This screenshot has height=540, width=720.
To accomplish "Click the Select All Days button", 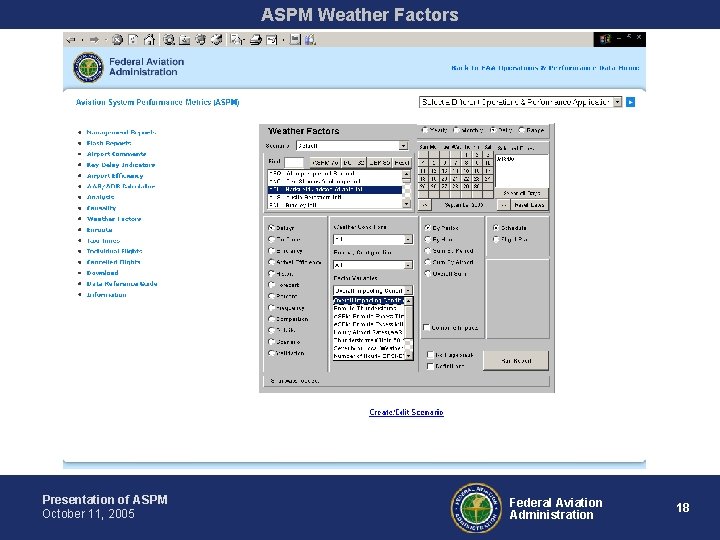I will click(x=522, y=193).
